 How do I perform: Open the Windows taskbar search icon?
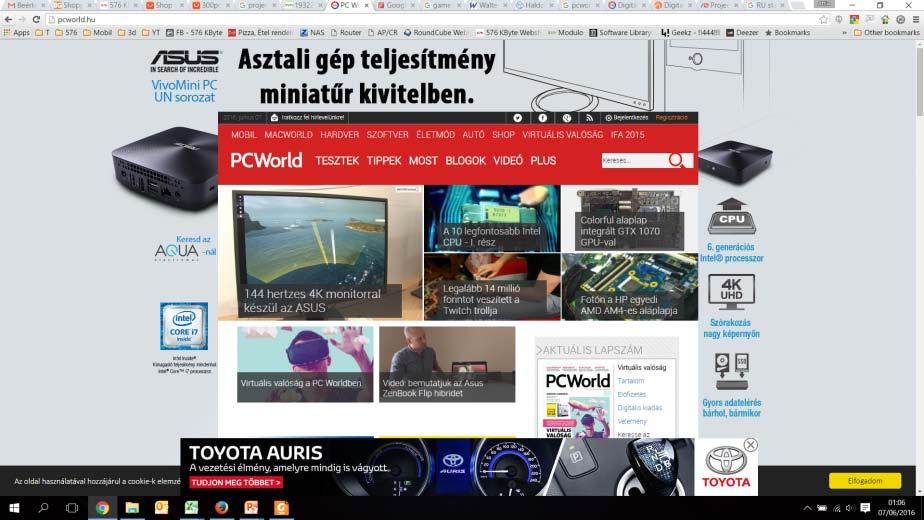coord(43,508)
